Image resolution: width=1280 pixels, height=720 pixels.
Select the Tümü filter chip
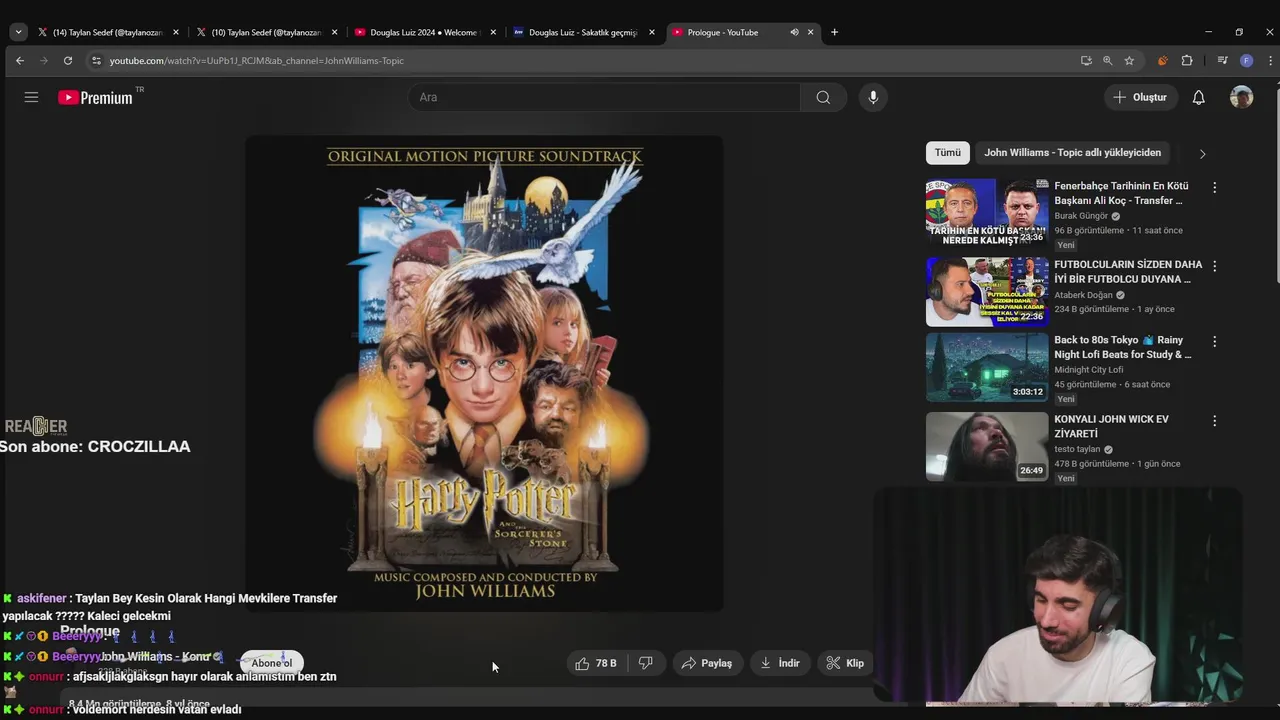947,153
